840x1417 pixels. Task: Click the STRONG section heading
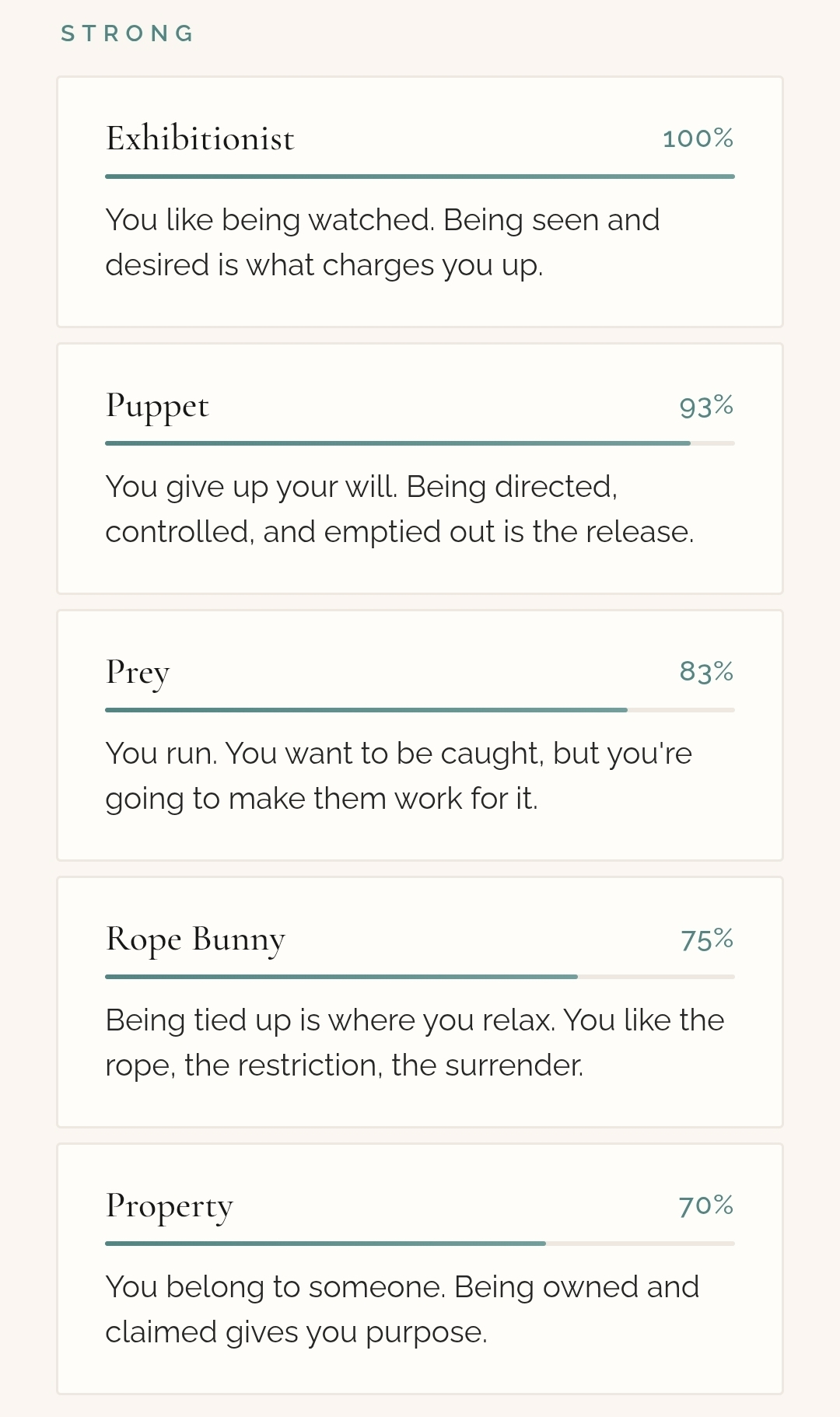click(x=128, y=33)
